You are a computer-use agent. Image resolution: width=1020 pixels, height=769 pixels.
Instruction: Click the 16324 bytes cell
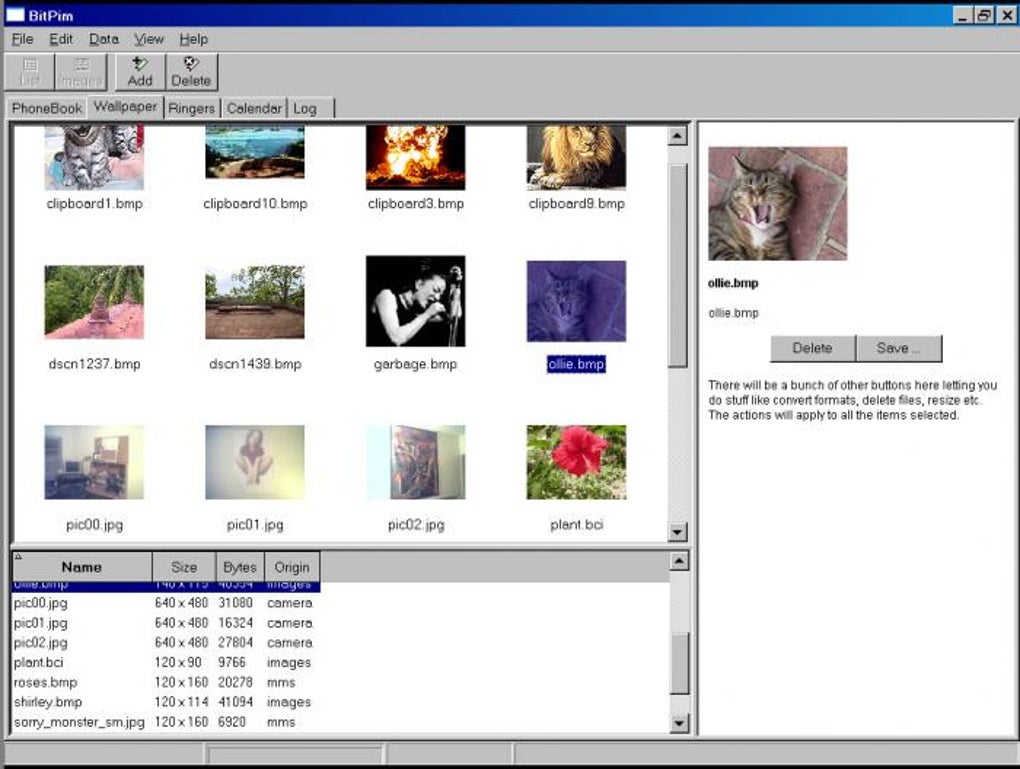(235, 623)
